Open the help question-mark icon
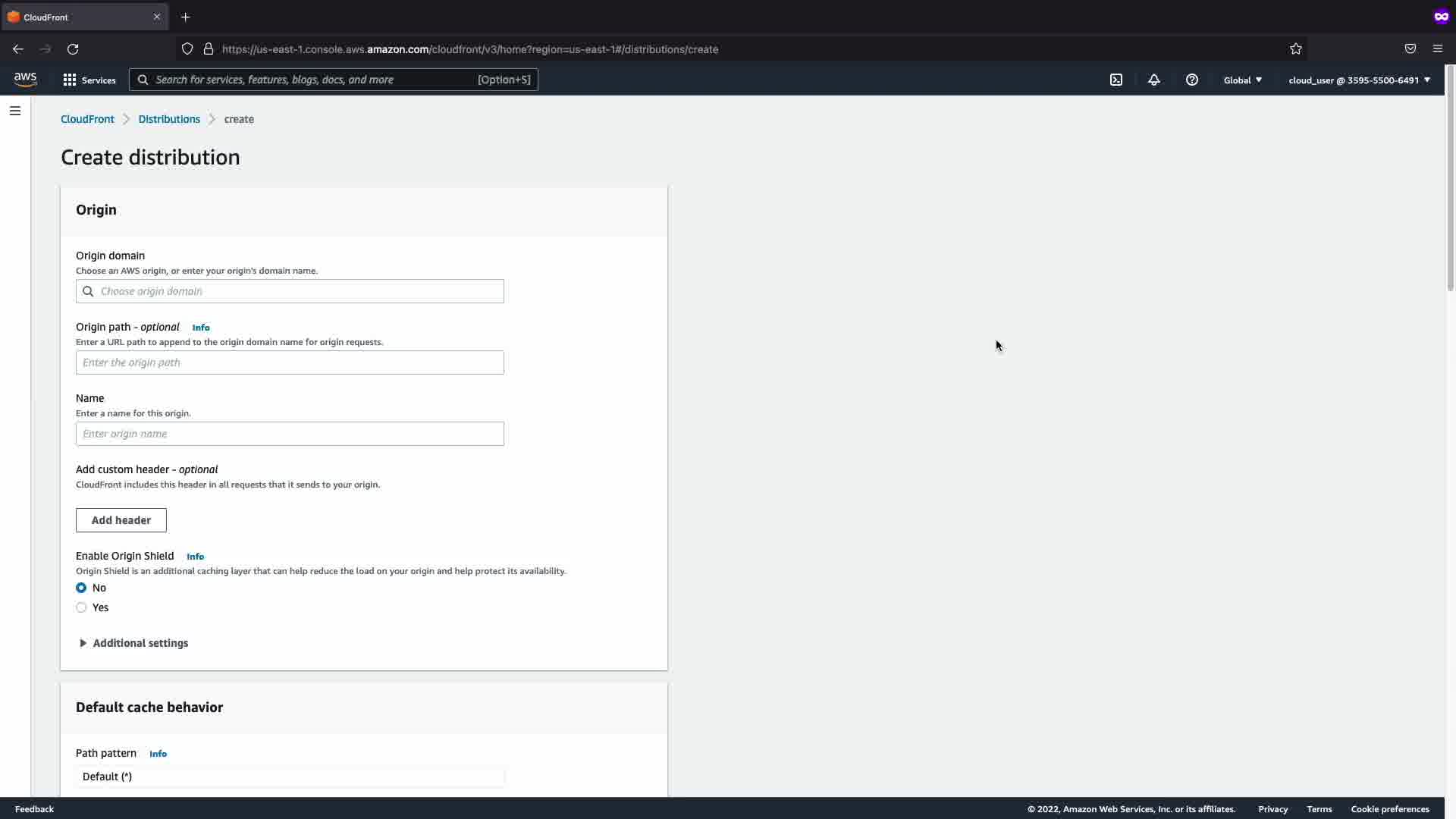1456x819 pixels. click(1191, 80)
